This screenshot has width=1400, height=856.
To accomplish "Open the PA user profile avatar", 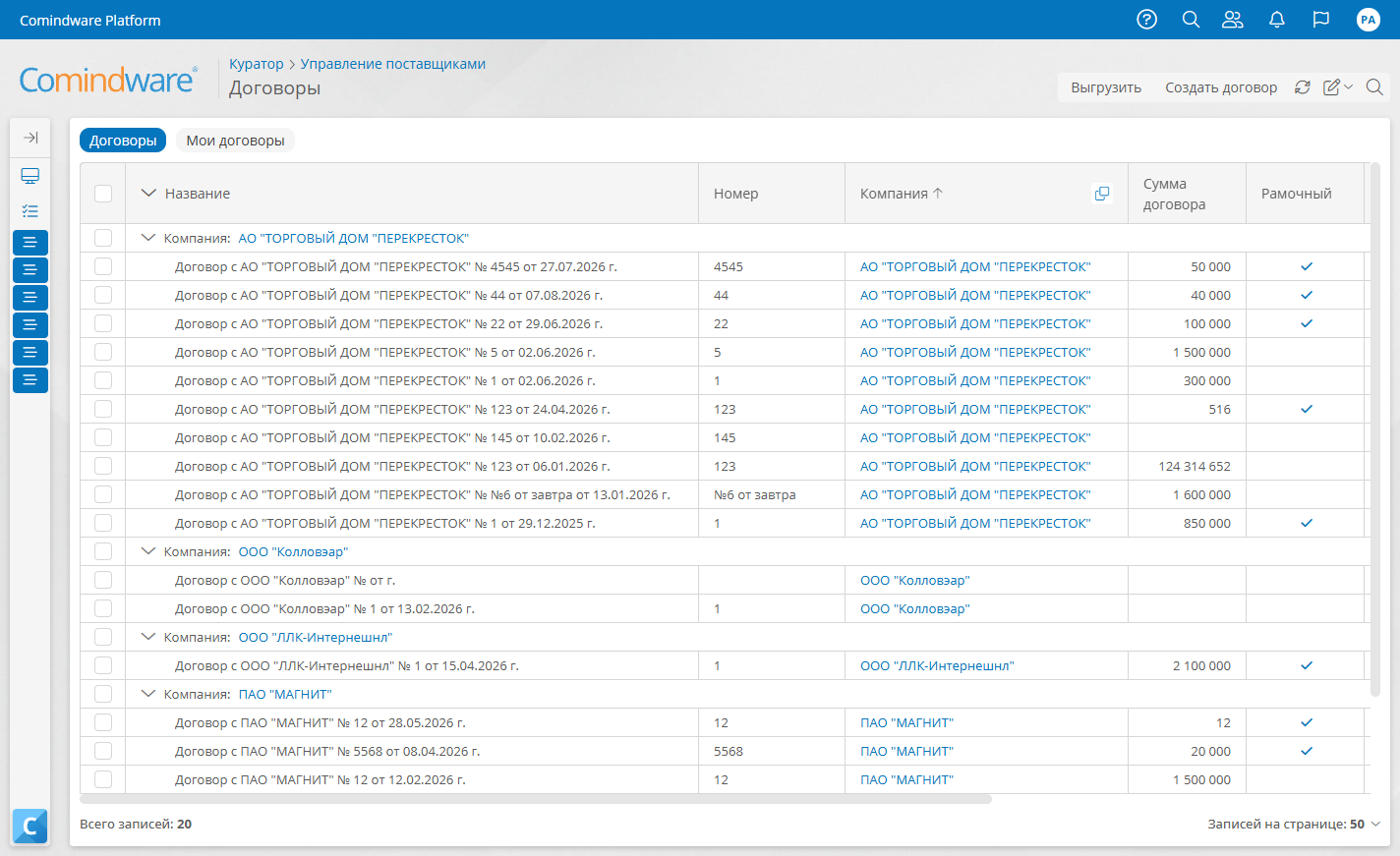I will coord(1368,20).
